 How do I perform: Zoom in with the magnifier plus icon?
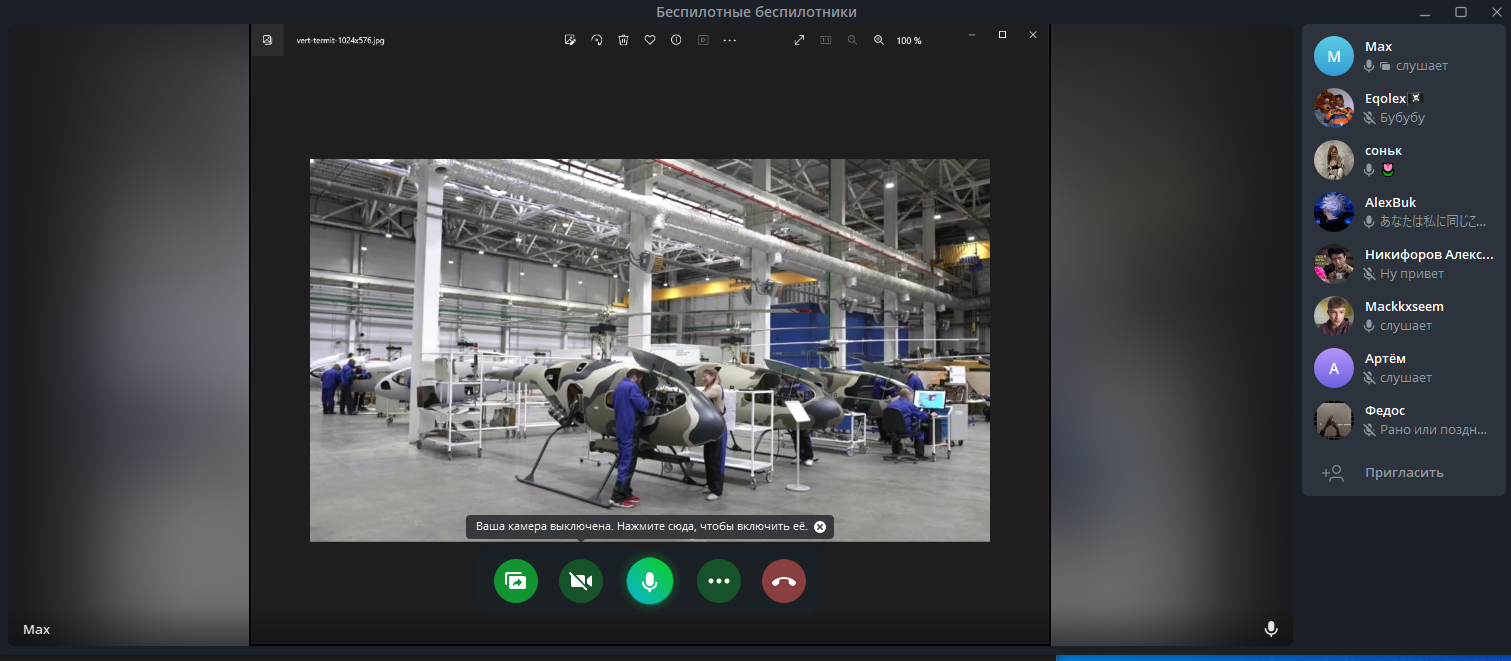(879, 40)
